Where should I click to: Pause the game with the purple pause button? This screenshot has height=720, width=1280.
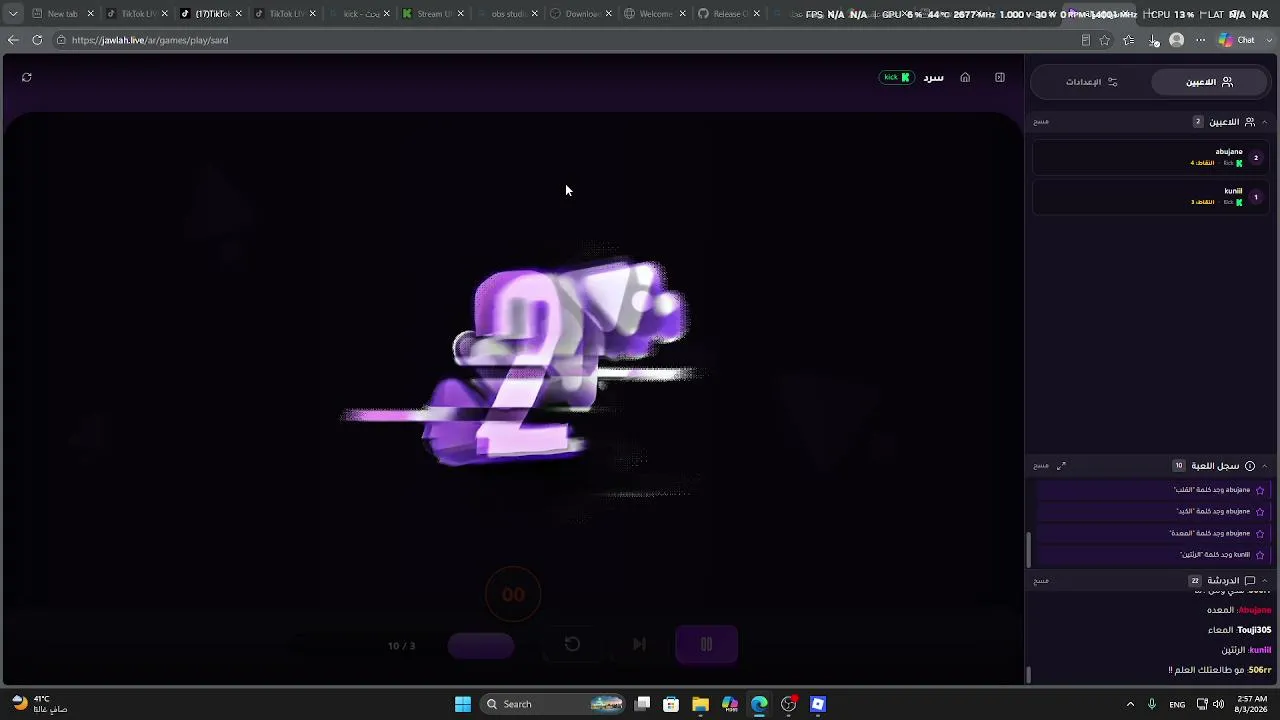coord(706,645)
